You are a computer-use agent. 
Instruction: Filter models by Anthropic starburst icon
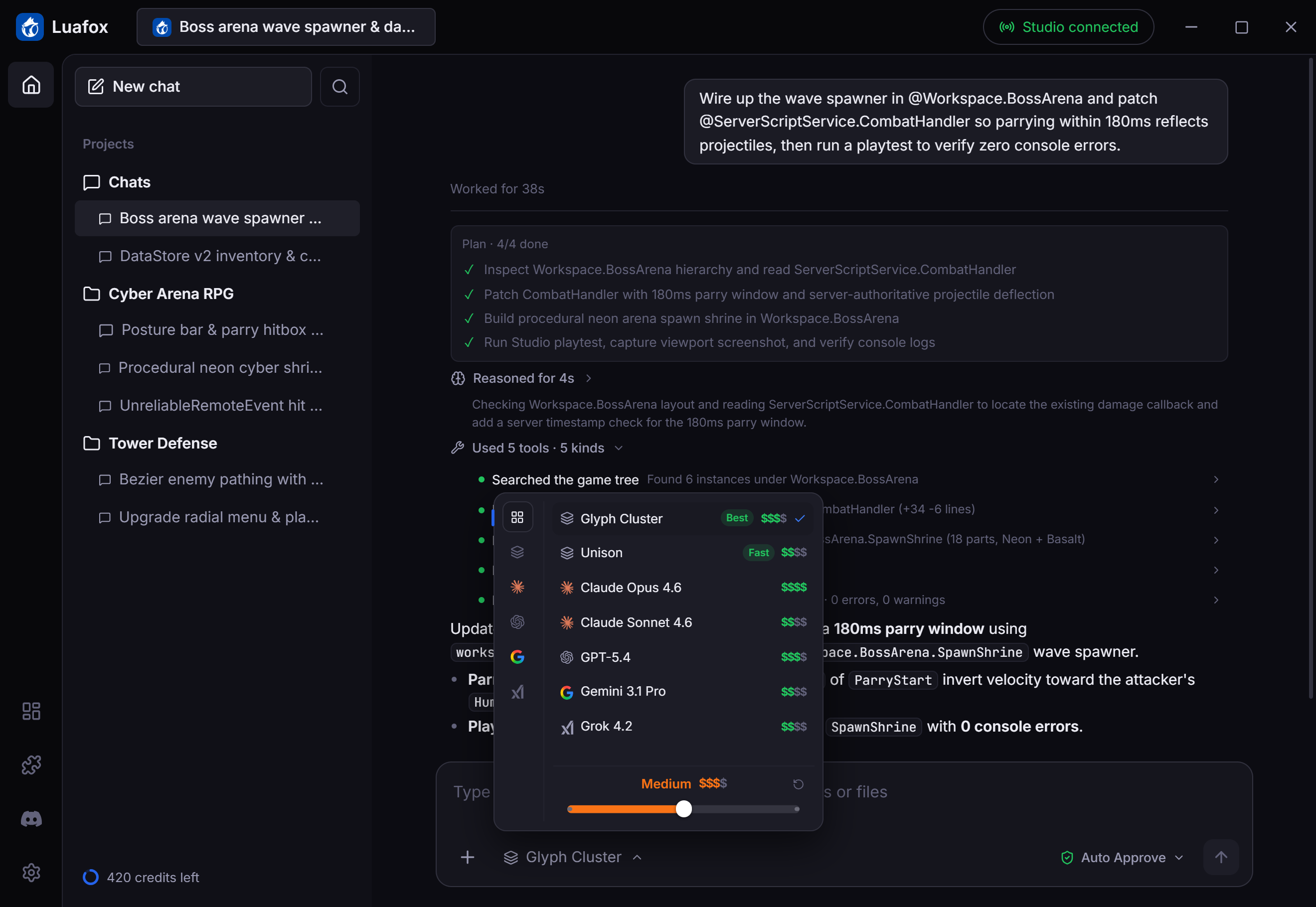tap(517, 587)
